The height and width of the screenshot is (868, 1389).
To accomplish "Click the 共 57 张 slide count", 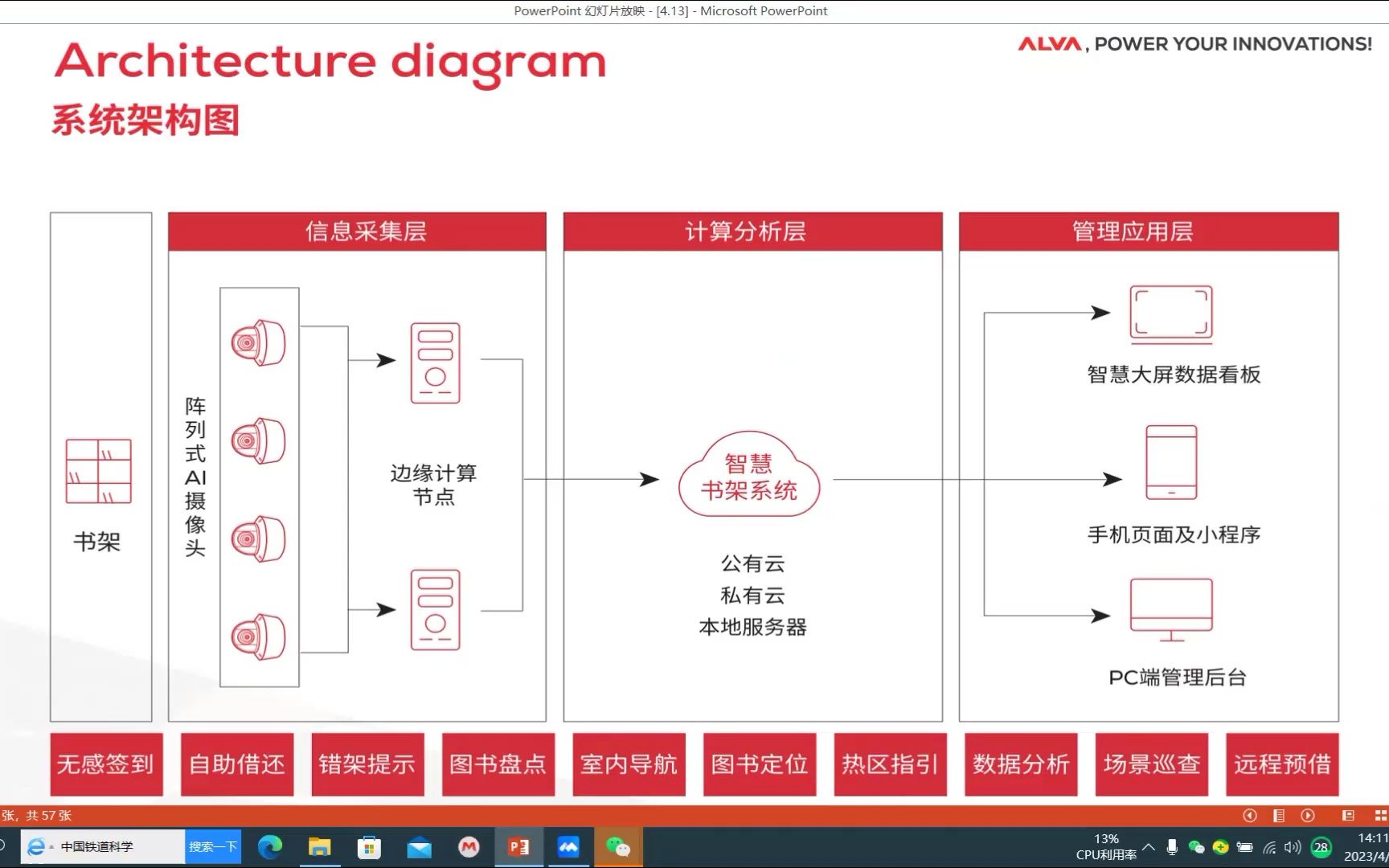I will (48, 815).
